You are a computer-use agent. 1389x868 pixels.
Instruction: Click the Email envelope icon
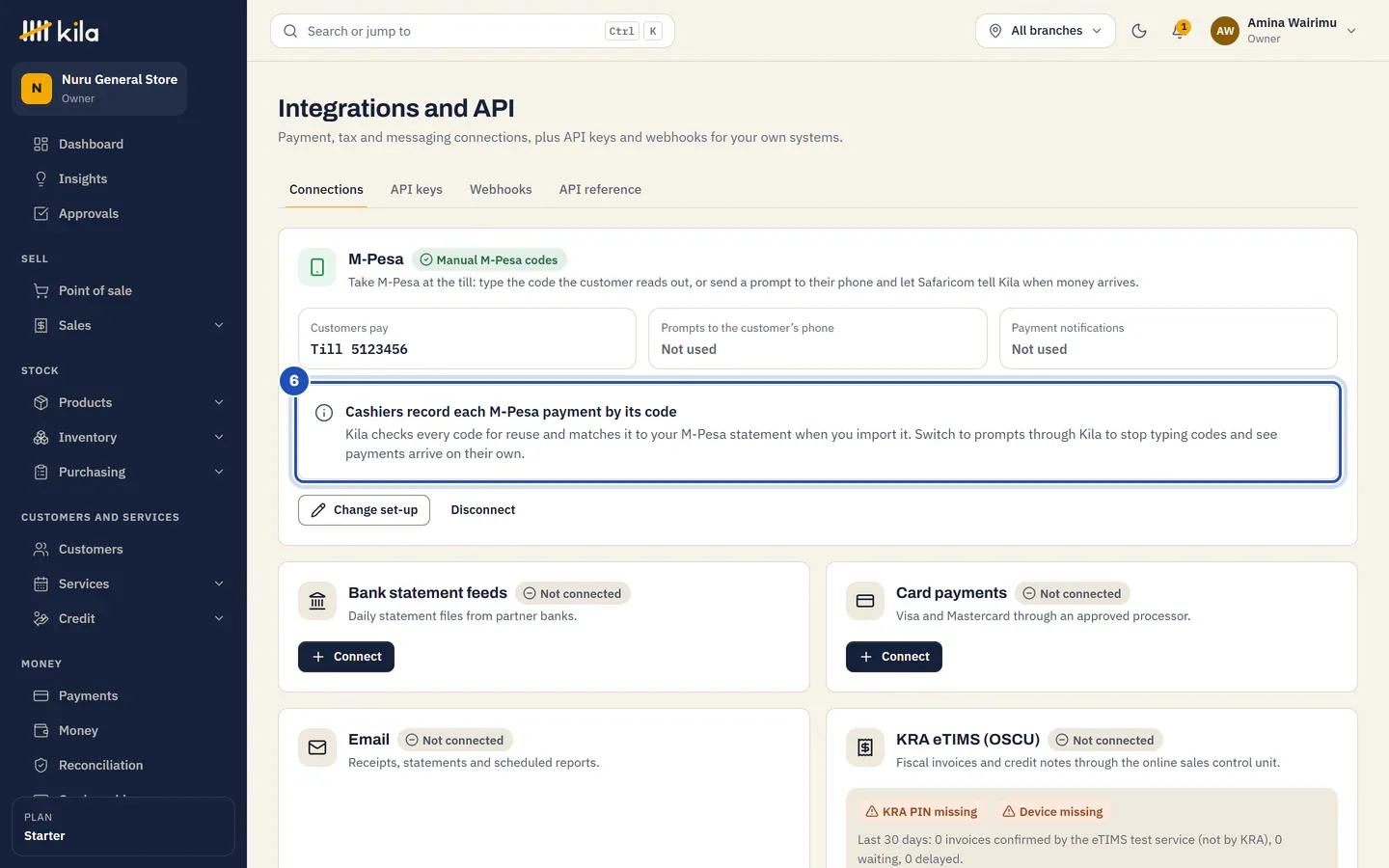click(317, 747)
